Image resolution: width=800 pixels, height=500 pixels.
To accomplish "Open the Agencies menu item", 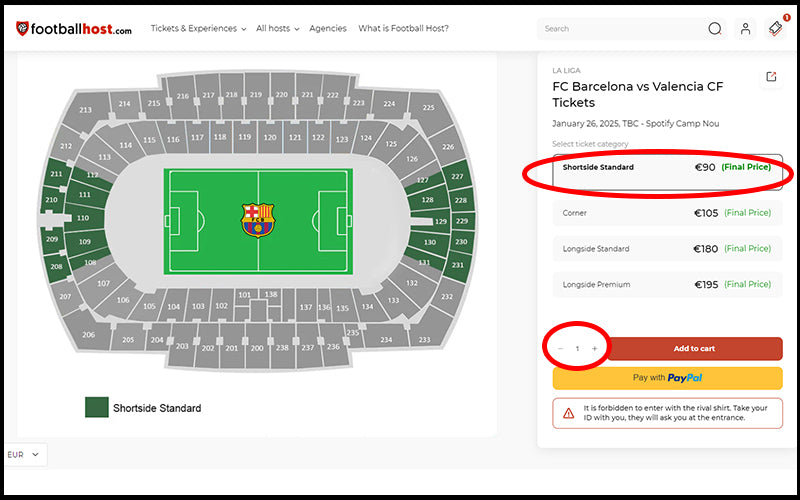I will coord(327,29).
